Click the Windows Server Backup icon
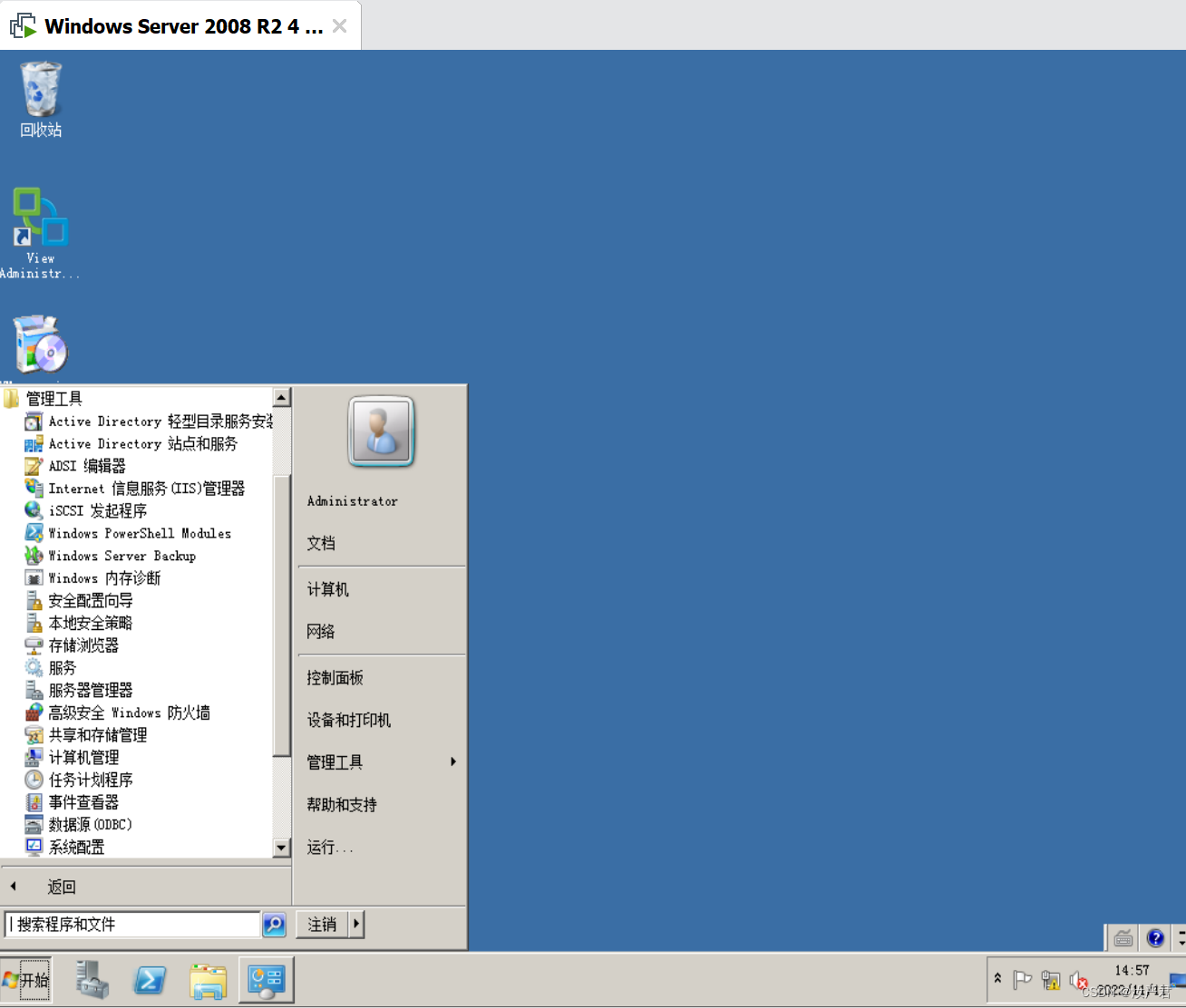Screen dimensions: 1186x1008 click(34, 556)
